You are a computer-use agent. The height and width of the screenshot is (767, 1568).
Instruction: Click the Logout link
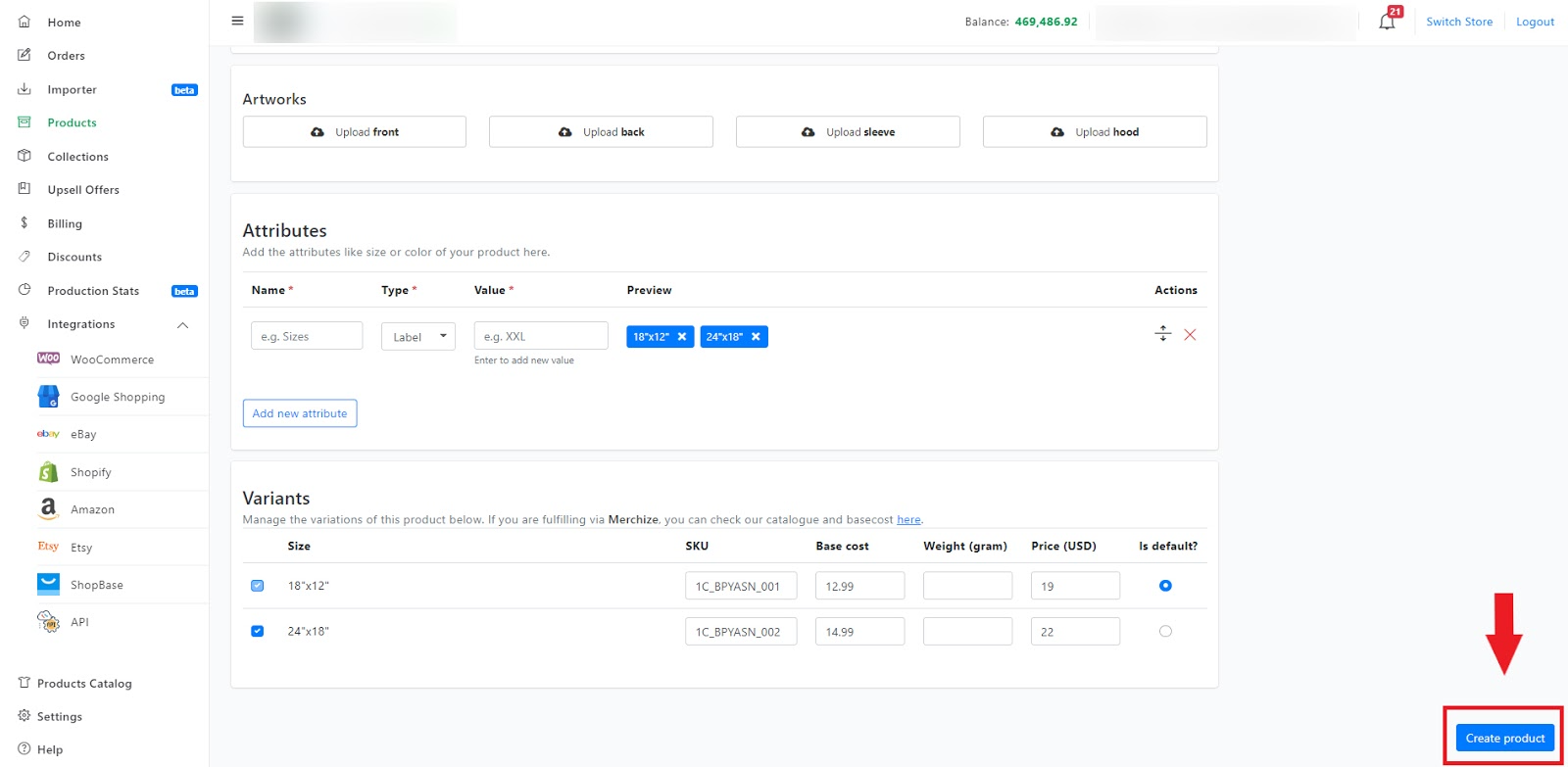coord(1535,22)
